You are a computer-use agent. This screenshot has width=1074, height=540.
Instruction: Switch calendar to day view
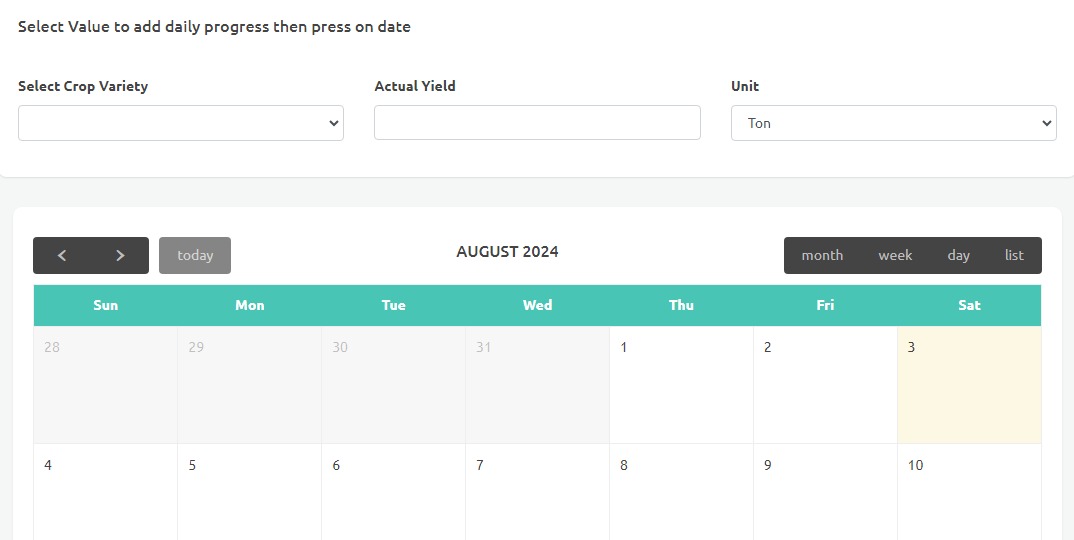[x=958, y=255]
